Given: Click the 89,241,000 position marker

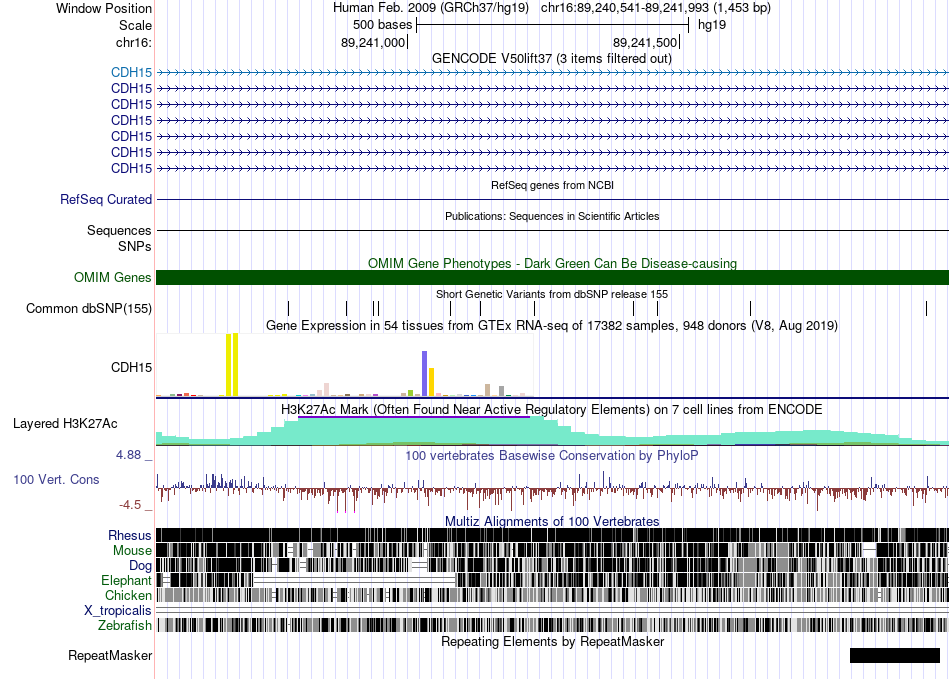Looking at the screenshot, I should point(373,42).
